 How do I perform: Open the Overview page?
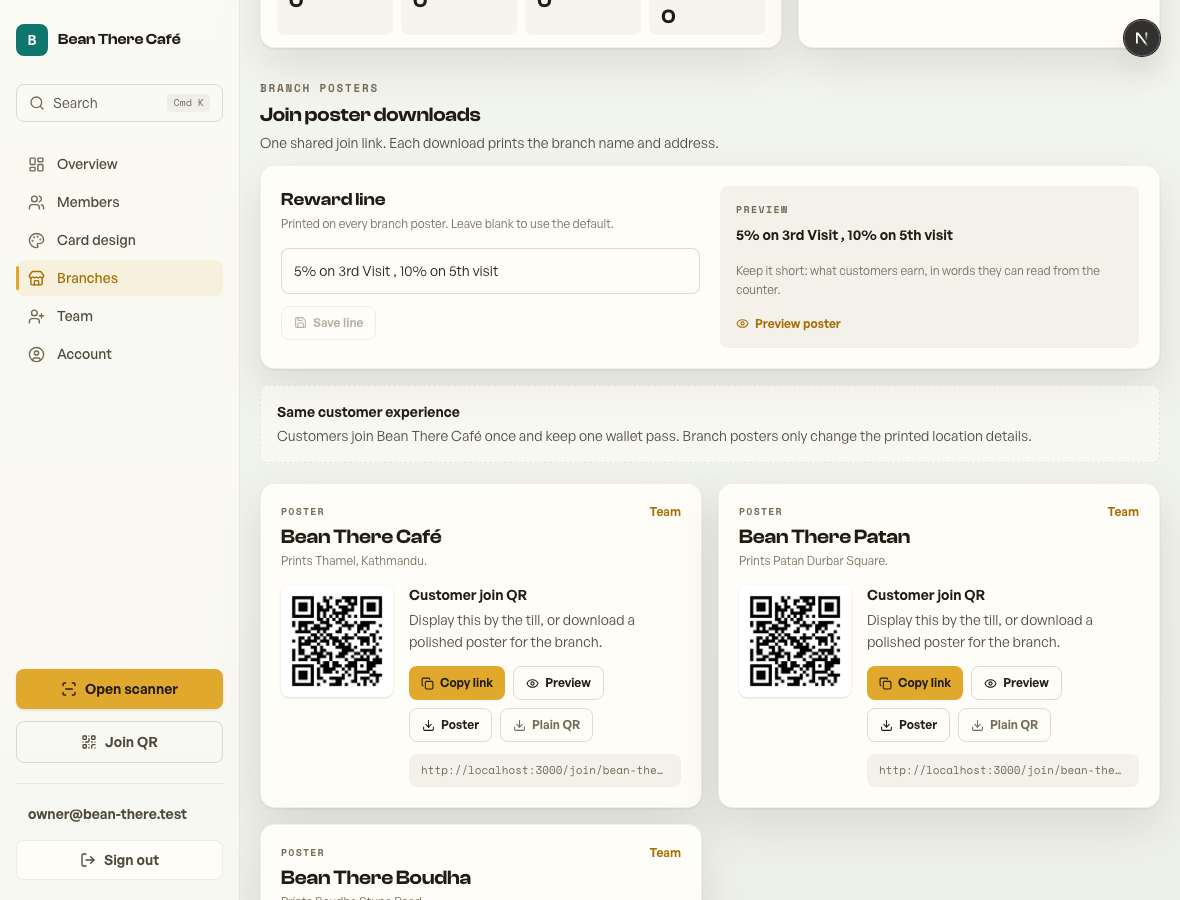(119, 164)
